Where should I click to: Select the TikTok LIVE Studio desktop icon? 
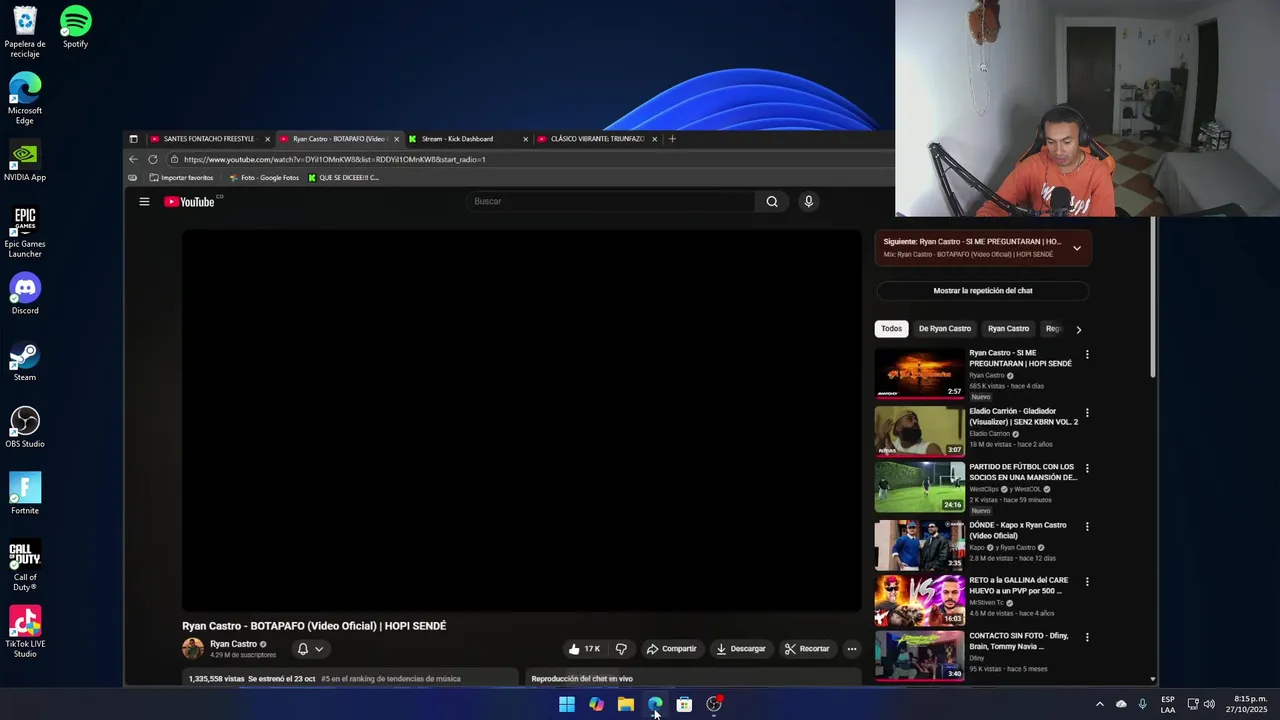click(25, 632)
